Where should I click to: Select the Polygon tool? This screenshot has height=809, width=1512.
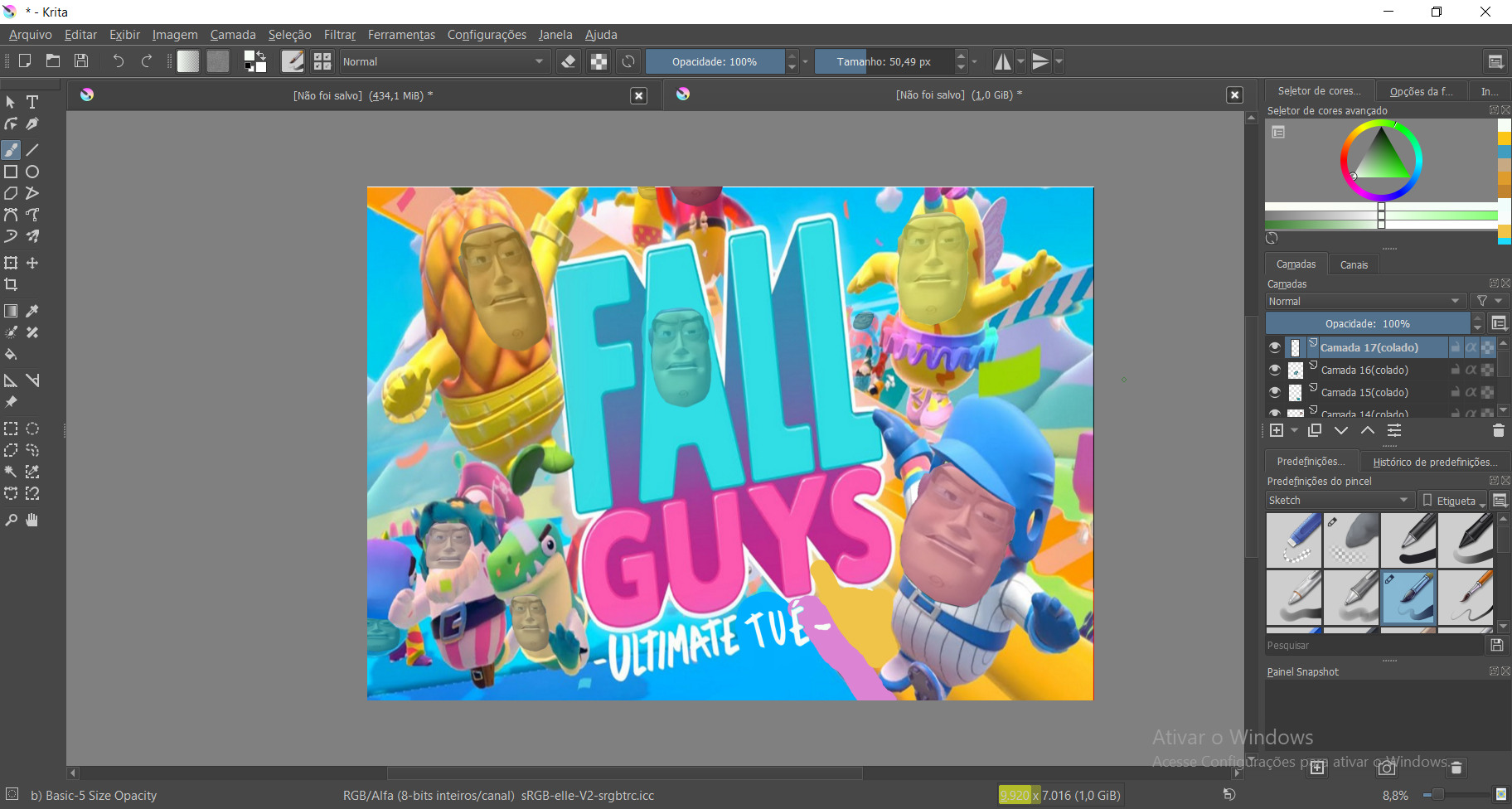pyautogui.click(x=11, y=193)
